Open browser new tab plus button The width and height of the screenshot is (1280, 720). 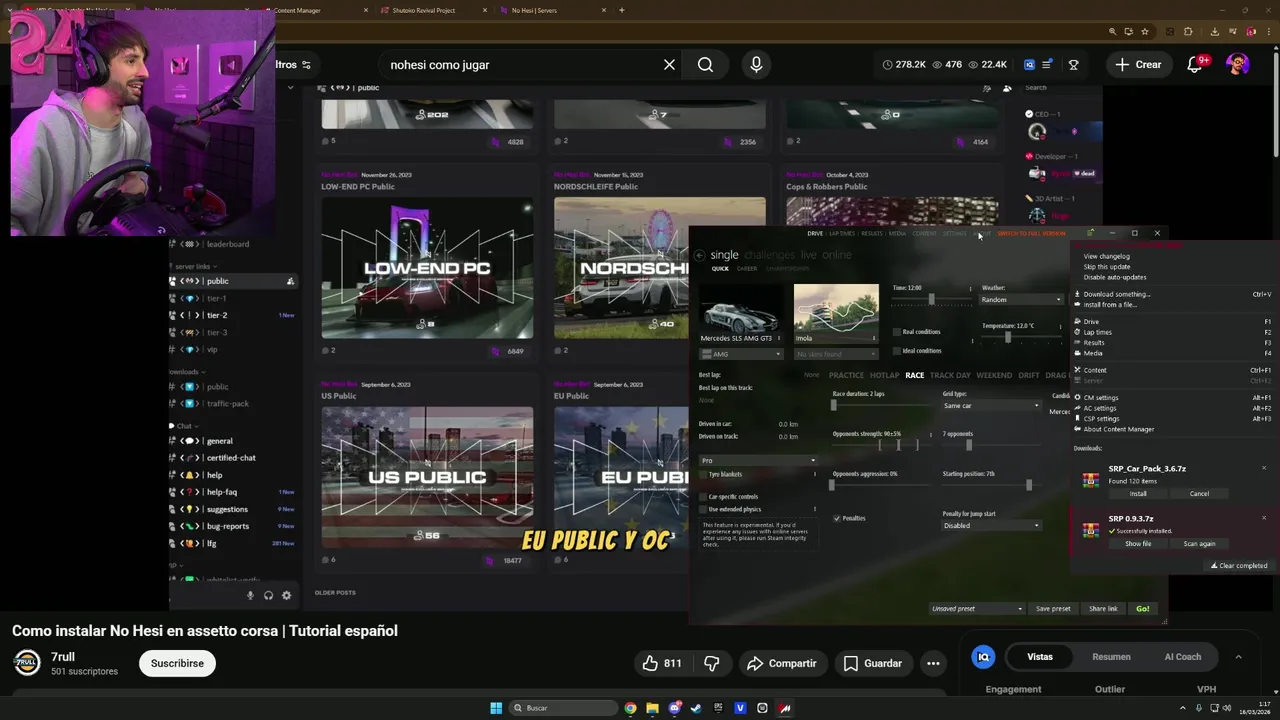pyautogui.click(x=621, y=10)
